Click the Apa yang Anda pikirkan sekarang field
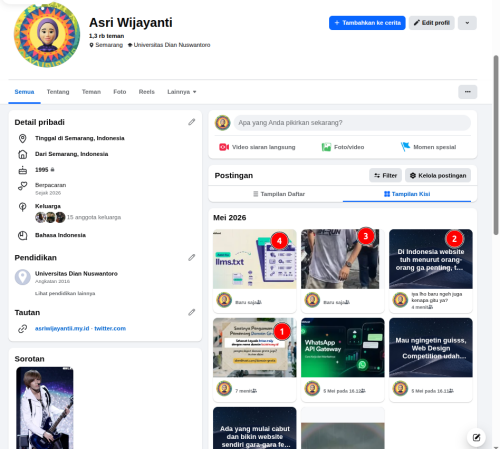 tap(352, 123)
